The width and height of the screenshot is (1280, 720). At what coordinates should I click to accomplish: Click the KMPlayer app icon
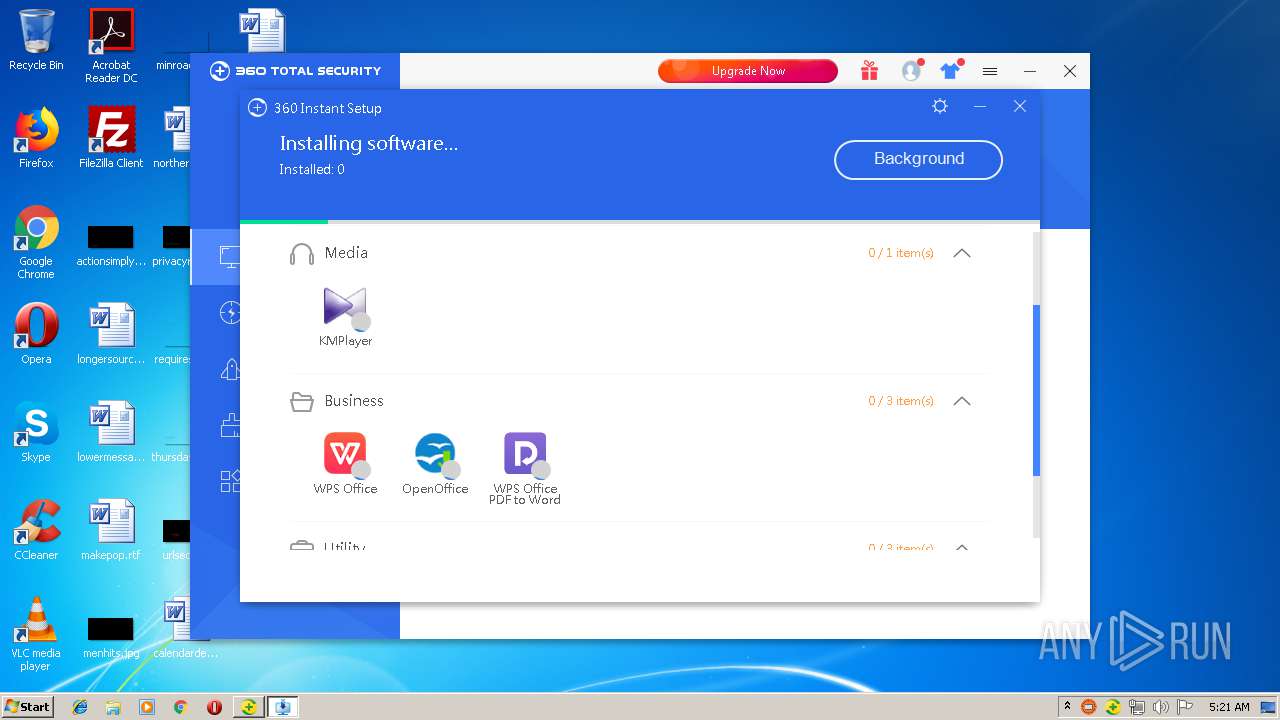[345, 307]
